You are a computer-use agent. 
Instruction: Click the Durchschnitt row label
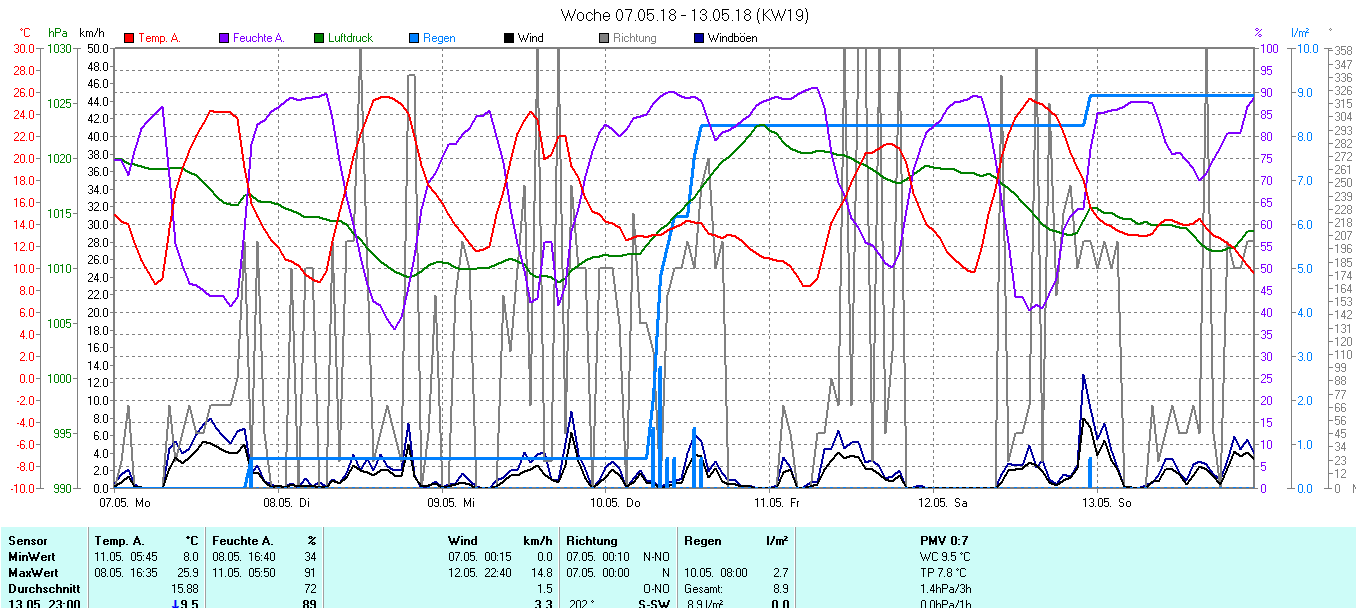[x=42, y=589]
